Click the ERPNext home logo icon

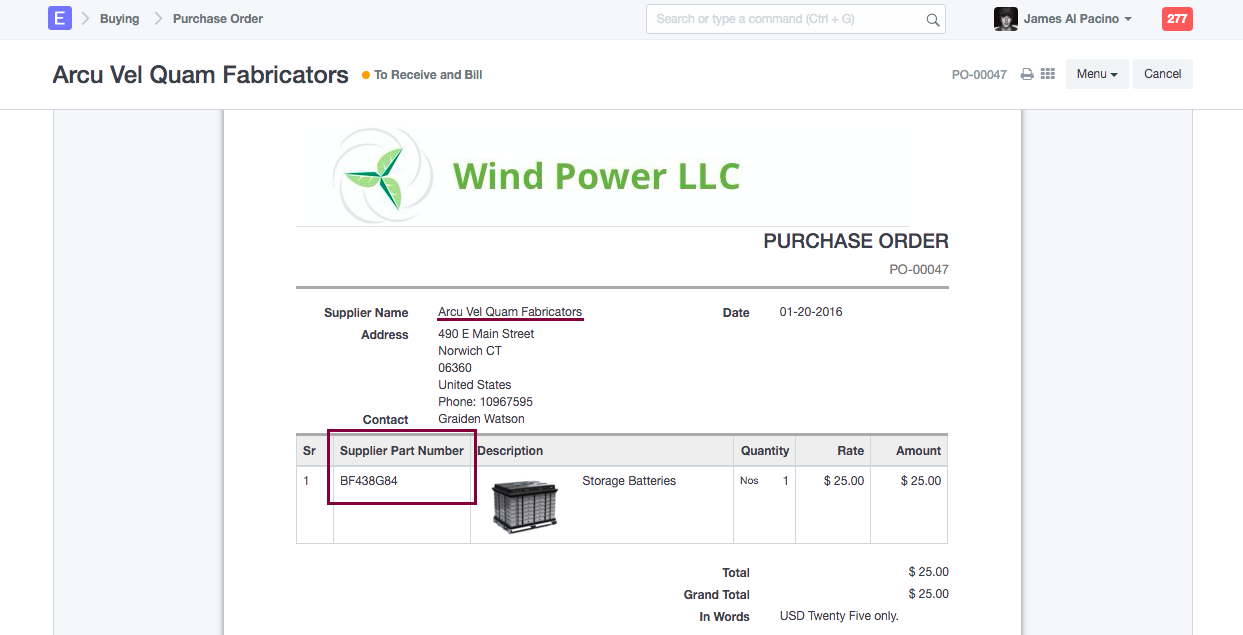point(60,18)
